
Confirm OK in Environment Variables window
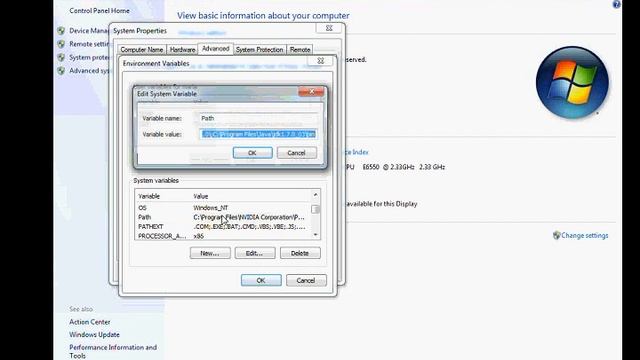point(261,280)
